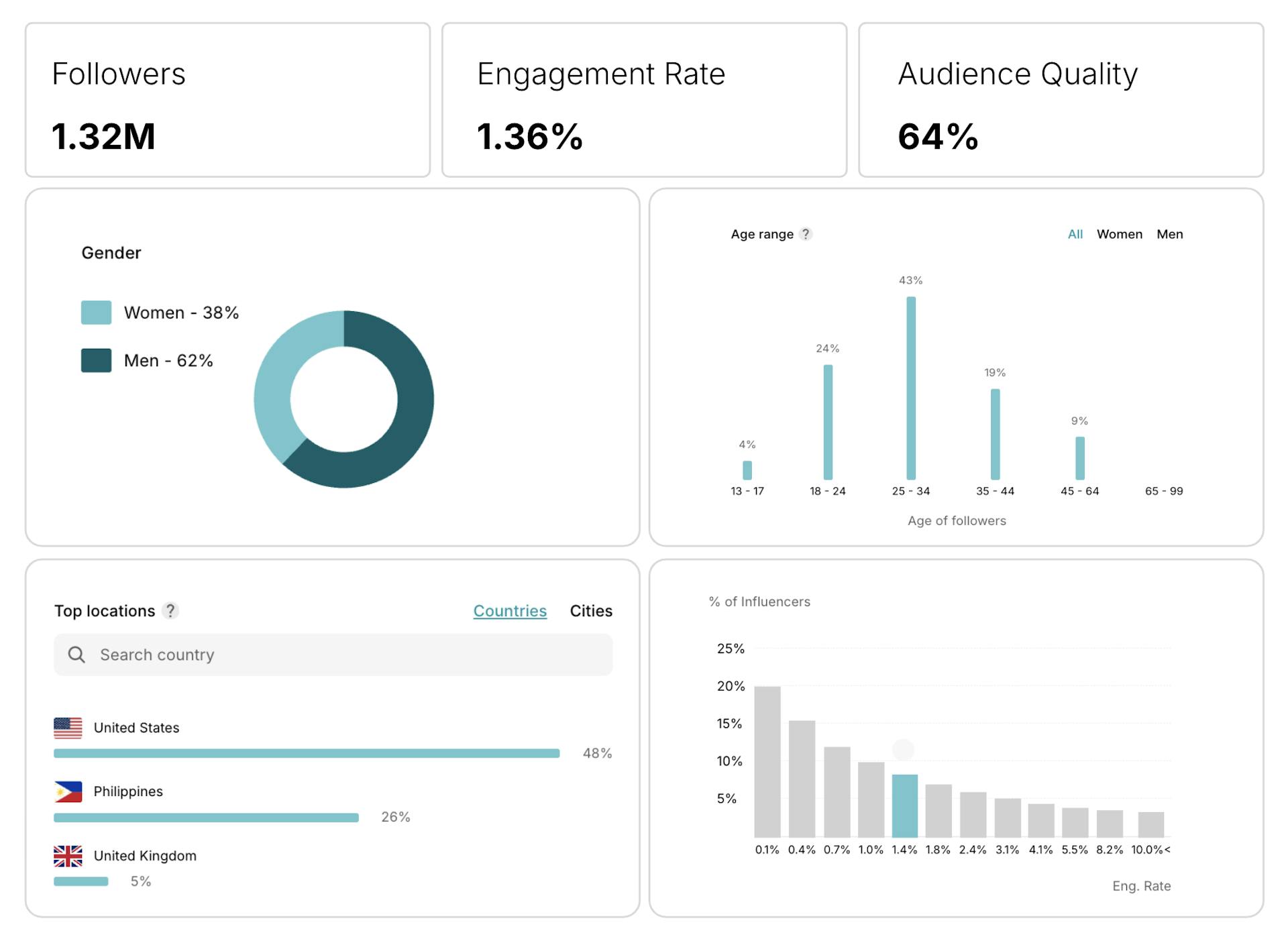Click the Men dark teal legend swatch
This screenshot has height=941, width=1288.
[96, 360]
